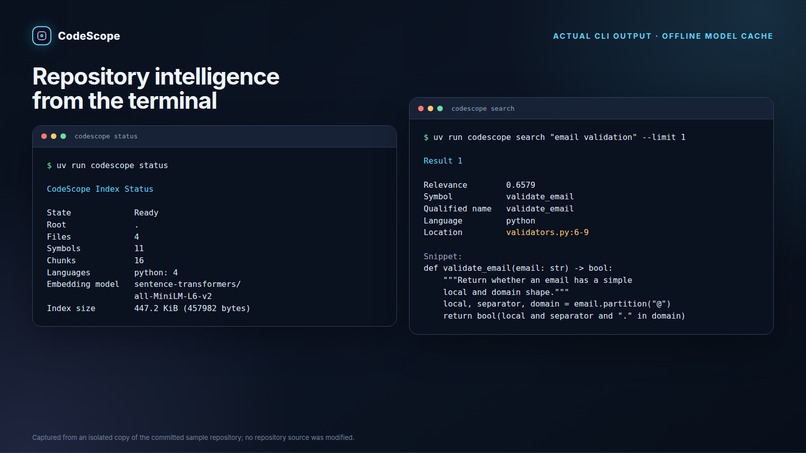Click the 'Repository intelligence from the terminal' headline
Viewport: 806px width, 453px height.
point(156,88)
